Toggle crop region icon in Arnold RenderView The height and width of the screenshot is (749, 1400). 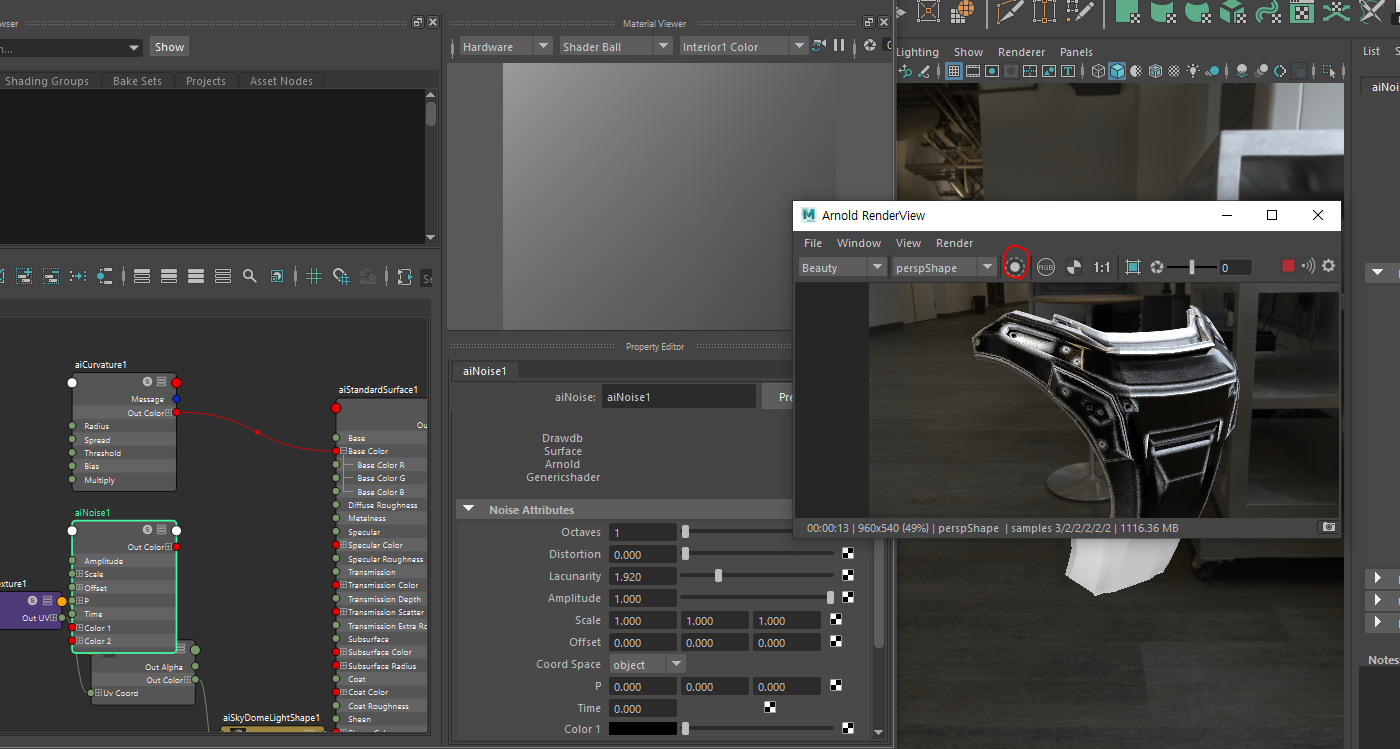click(1133, 267)
